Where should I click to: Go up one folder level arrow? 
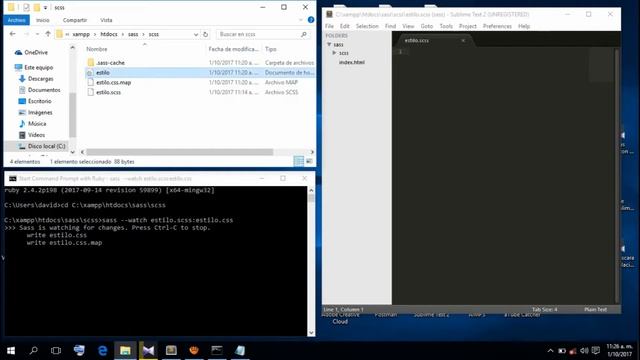tap(48, 34)
